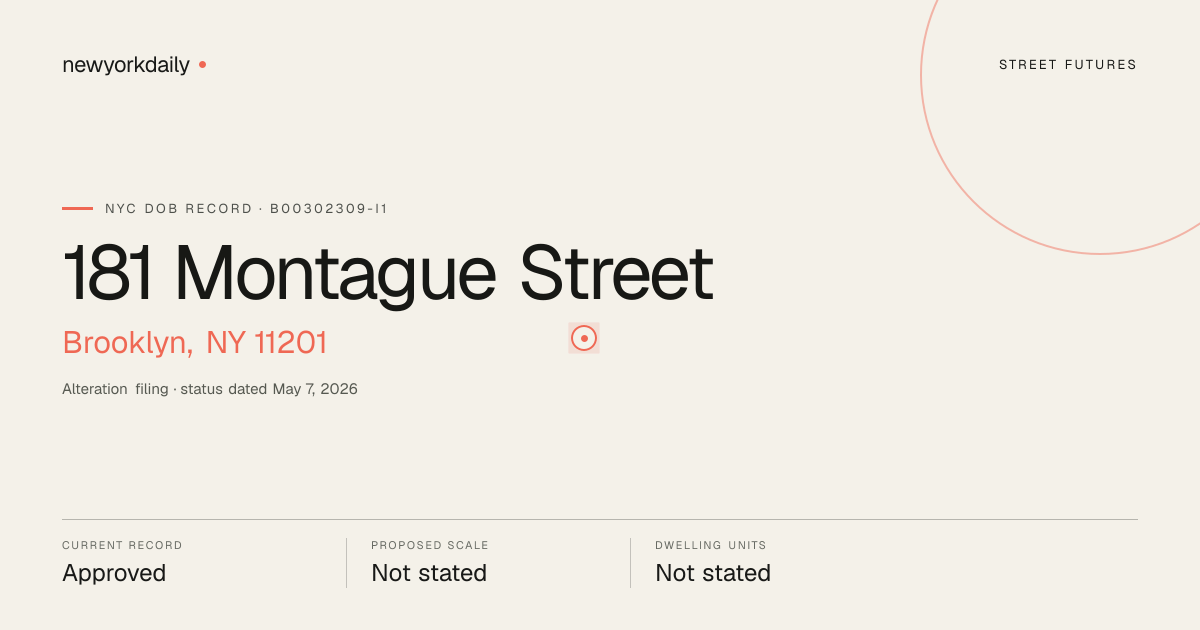Click the PROPOSED SCALE label
The image size is (1200, 630).
point(430,546)
